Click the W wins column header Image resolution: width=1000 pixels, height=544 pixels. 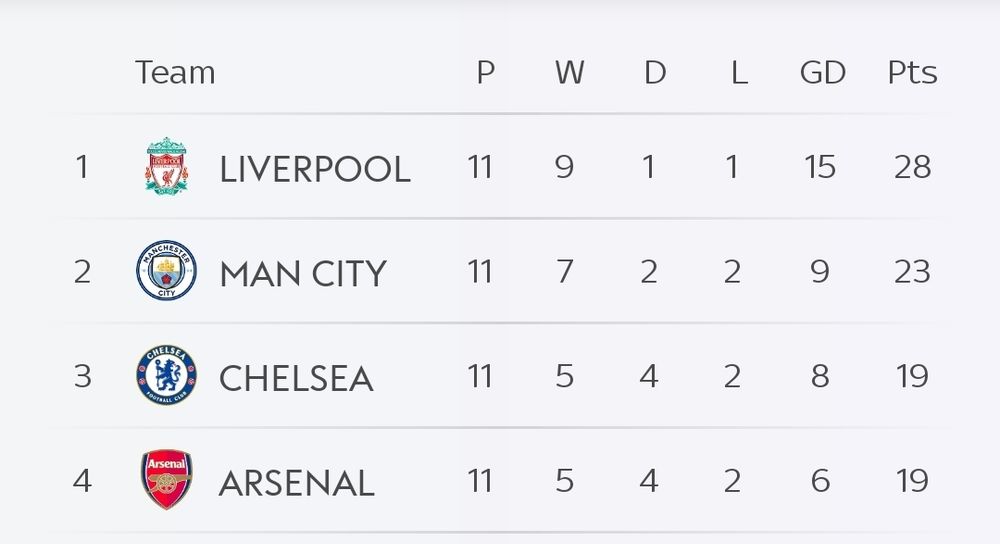coord(569,73)
